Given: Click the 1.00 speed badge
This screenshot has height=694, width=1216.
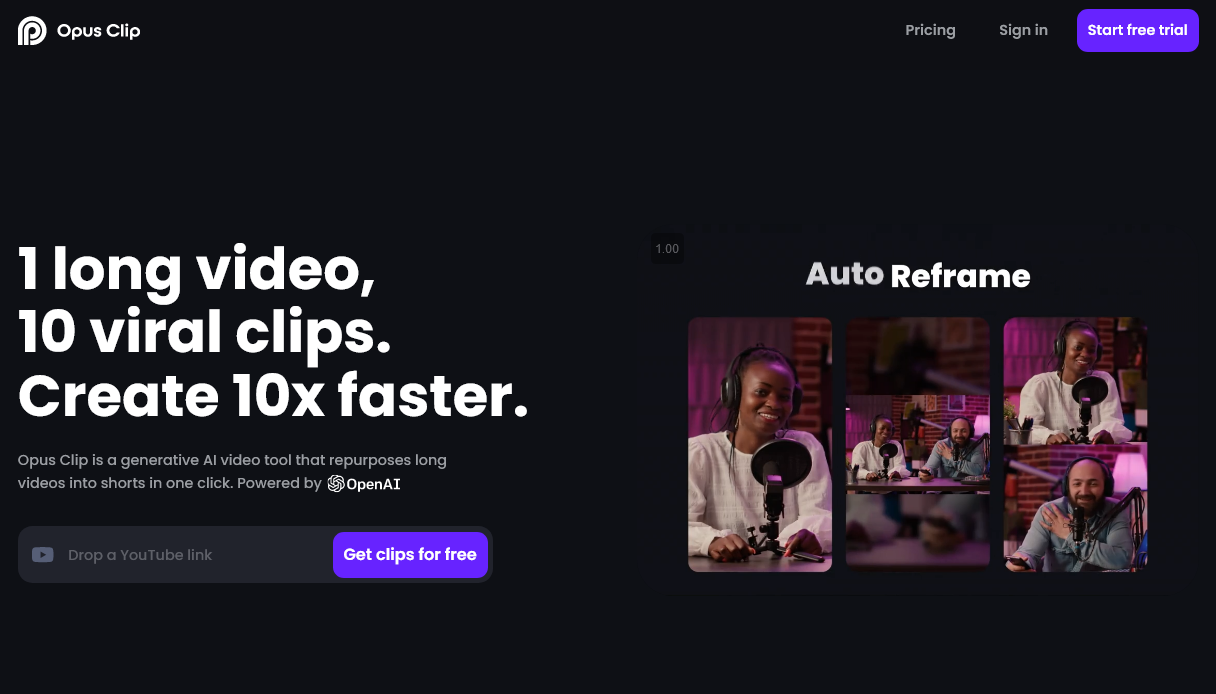Looking at the screenshot, I should point(667,249).
